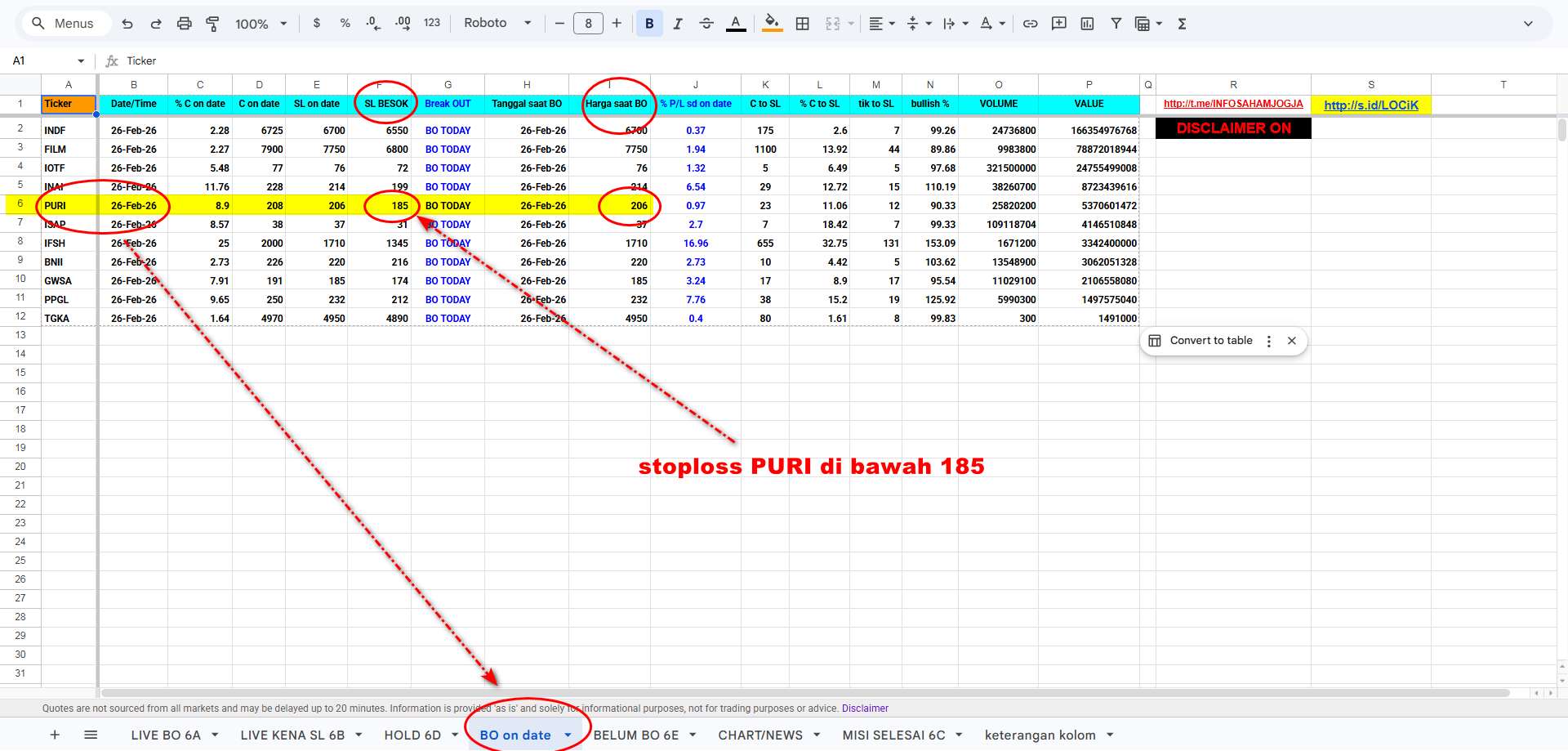
Task: Open the CHART/NEWS sheet tab
Action: pos(759,735)
